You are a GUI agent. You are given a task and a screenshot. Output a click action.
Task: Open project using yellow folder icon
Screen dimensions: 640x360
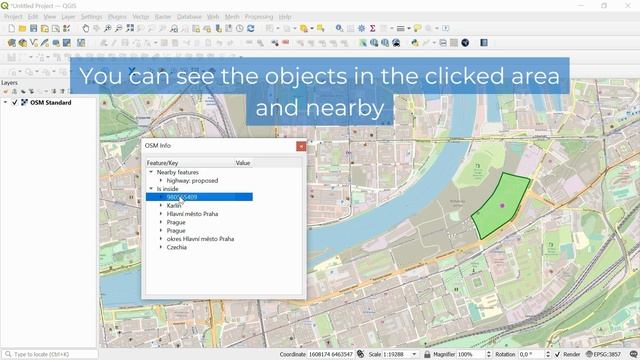(22, 28)
